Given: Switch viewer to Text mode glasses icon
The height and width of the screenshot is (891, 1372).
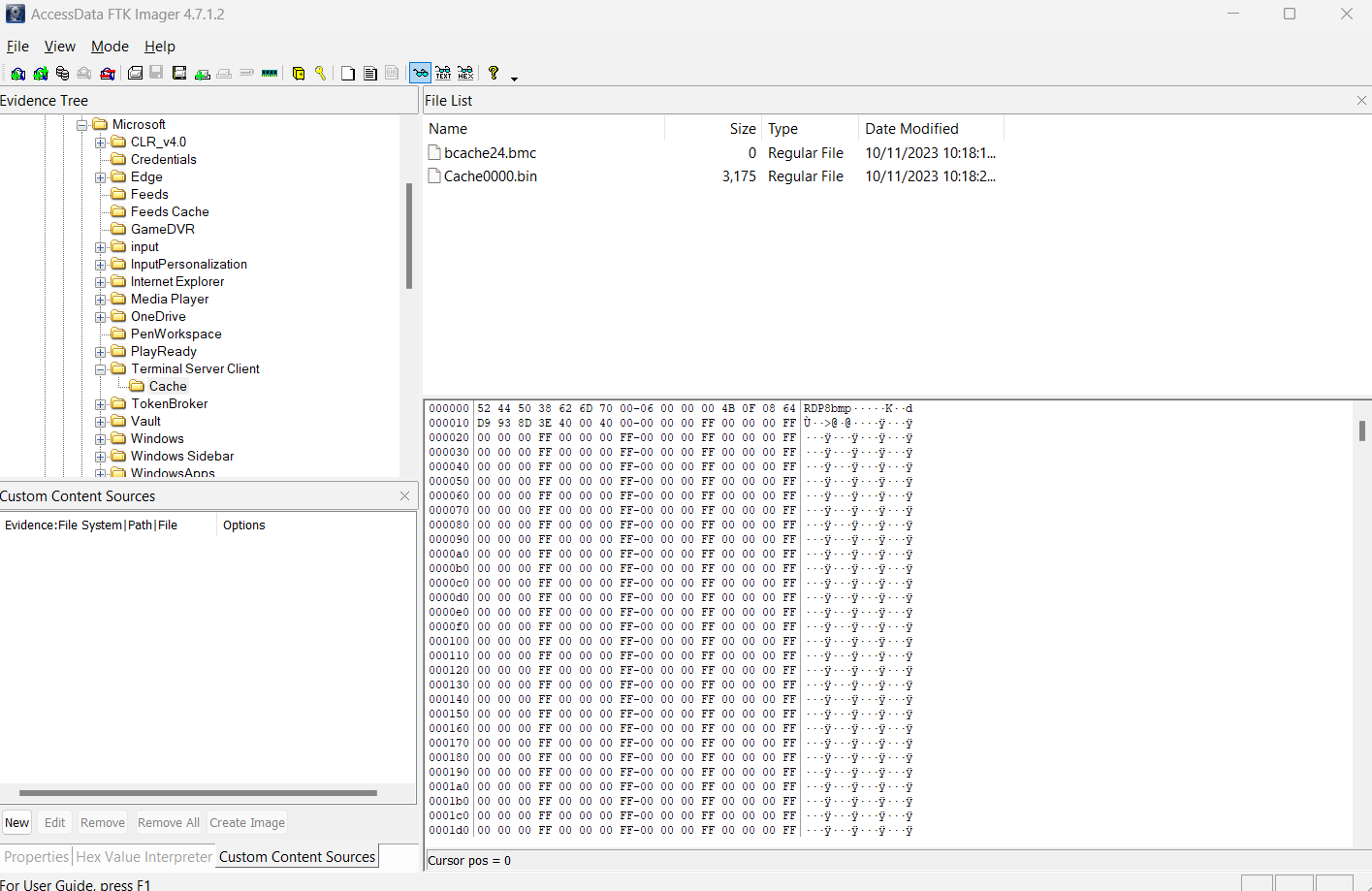Looking at the screenshot, I should pyautogui.click(x=443, y=73).
